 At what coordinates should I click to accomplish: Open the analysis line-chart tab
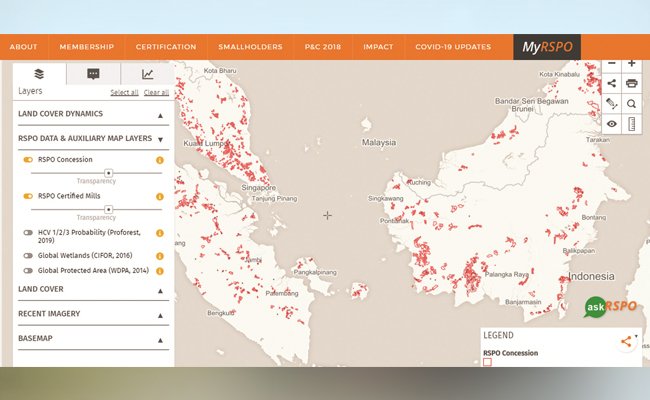(x=148, y=74)
